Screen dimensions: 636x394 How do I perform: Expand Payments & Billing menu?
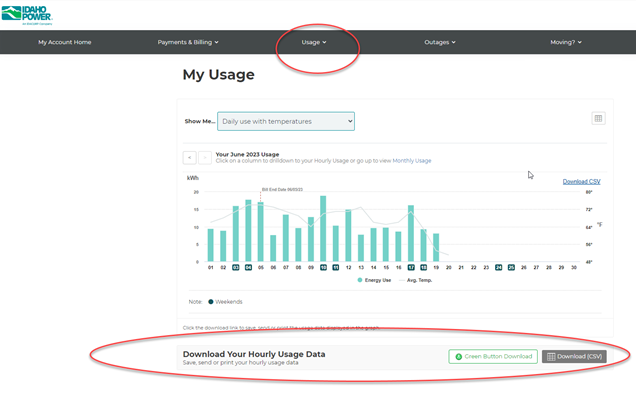click(x=188, y=42)
